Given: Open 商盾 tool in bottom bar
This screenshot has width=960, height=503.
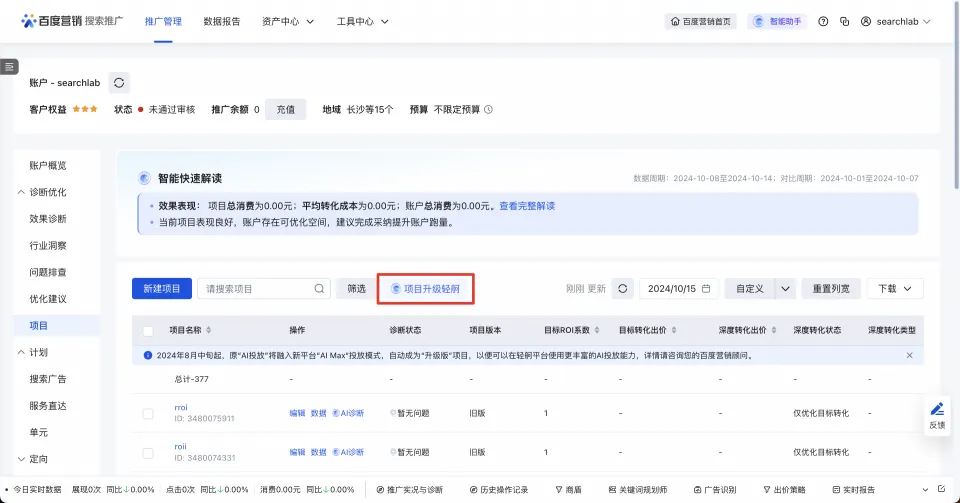Looking at the screenshot, I should point(568,490).
